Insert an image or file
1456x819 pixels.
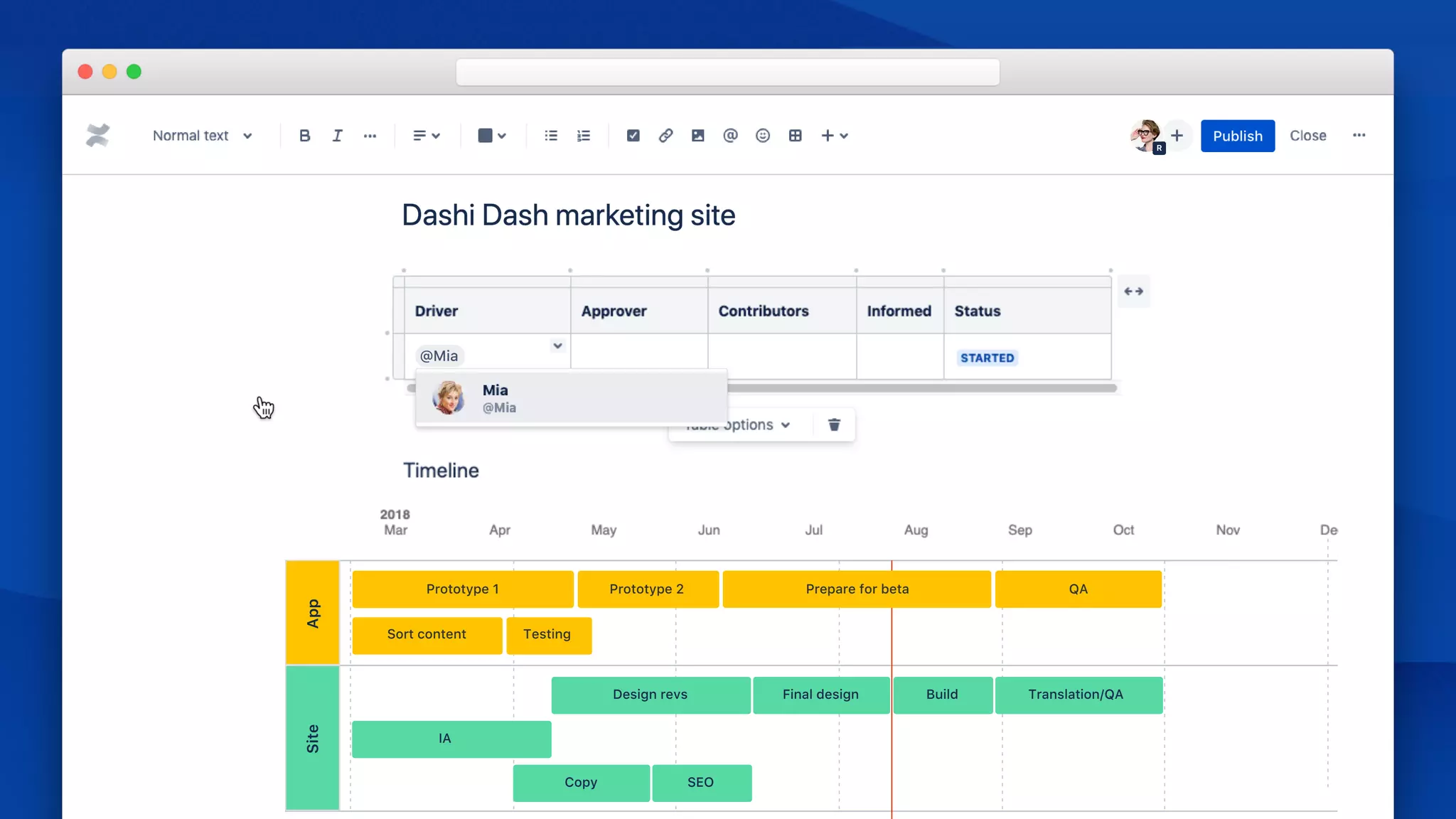pos(697,136)
